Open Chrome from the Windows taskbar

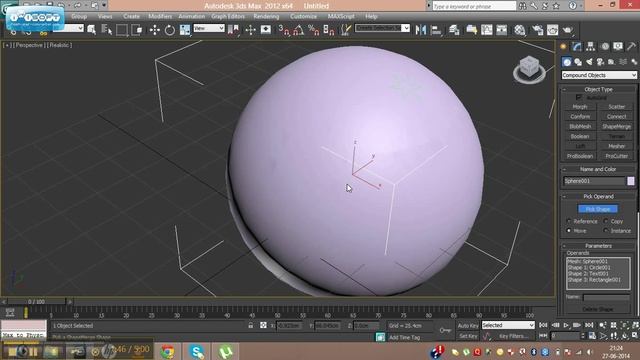click(x=167, y=351)
